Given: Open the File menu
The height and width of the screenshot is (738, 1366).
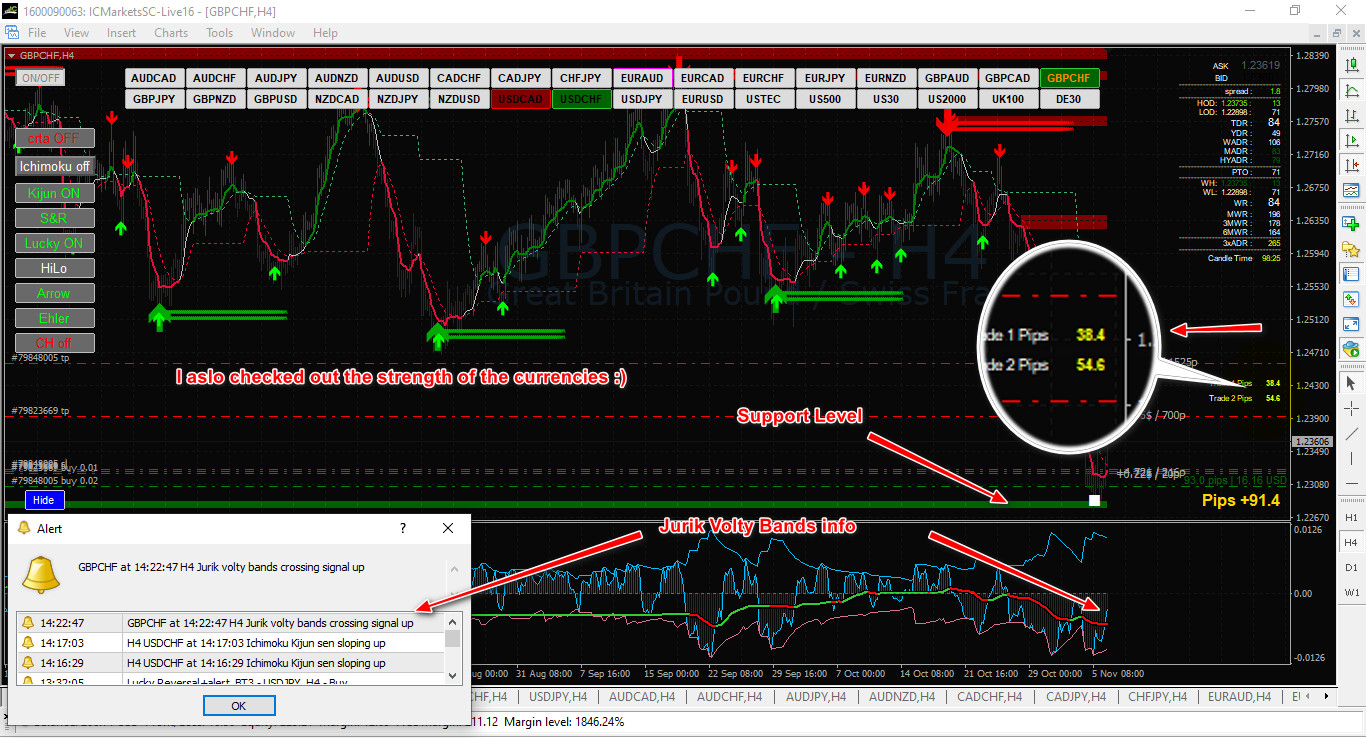Looking at the screenshot, I should point(37,33).
